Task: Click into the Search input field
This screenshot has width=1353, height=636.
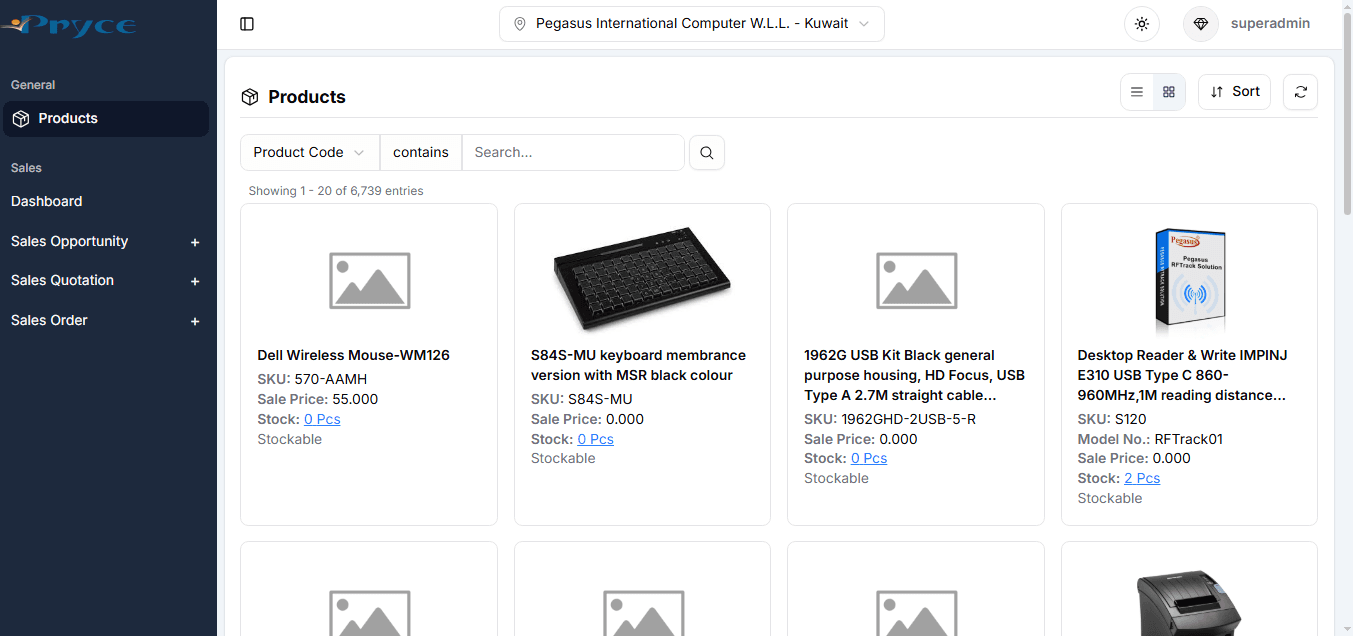Action: tap(573, 152)
